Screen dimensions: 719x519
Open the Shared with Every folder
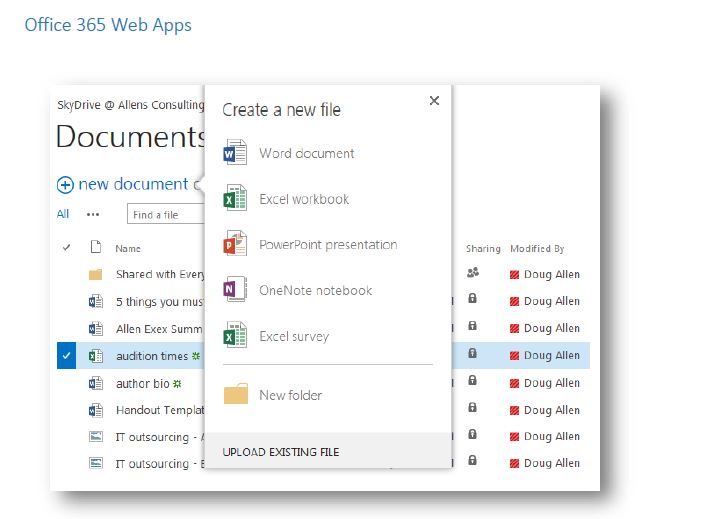pyautogui.click(x=160, y=274)
